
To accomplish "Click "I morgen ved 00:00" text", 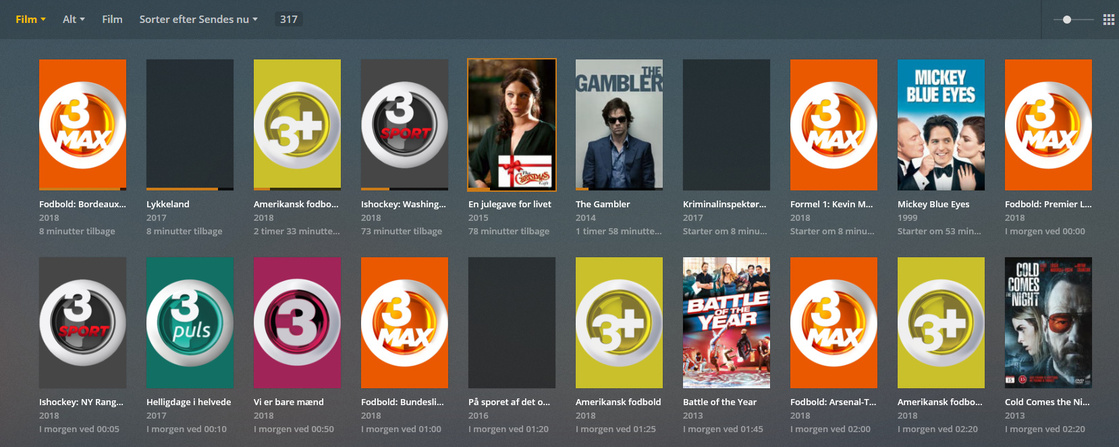I will [1046, 231].
